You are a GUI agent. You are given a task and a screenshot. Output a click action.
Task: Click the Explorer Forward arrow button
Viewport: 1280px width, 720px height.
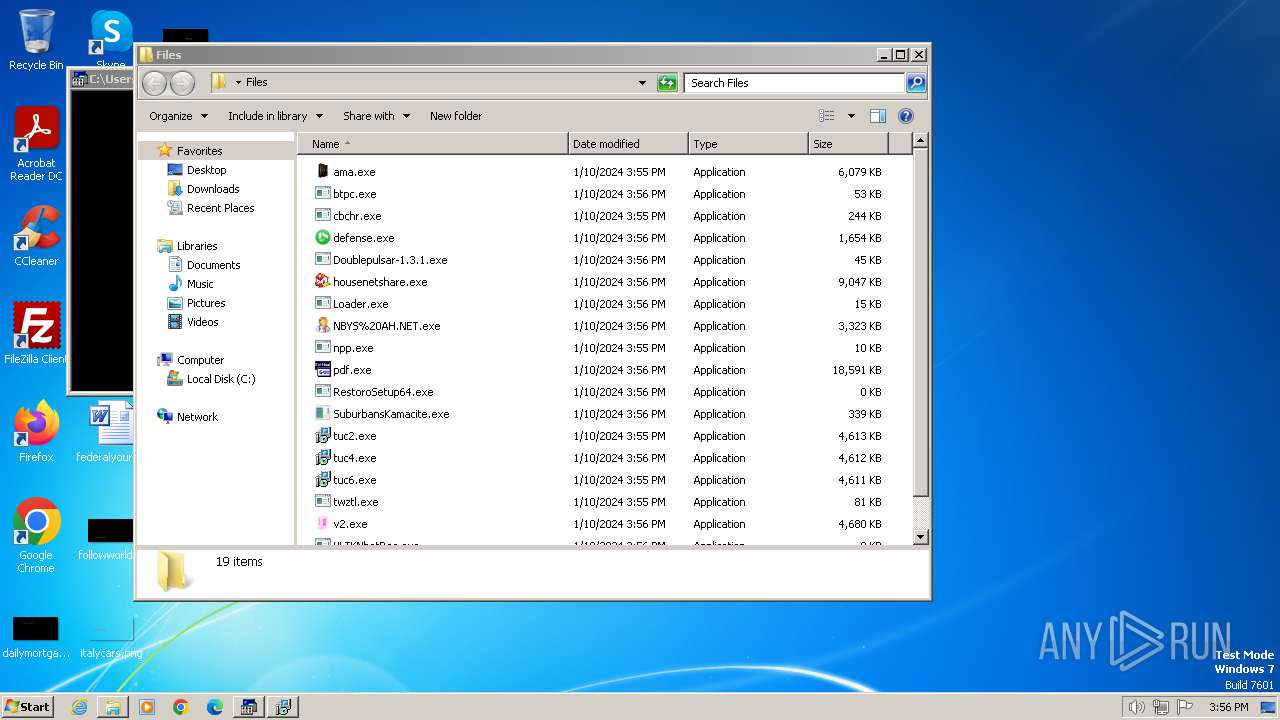(182, 83)
